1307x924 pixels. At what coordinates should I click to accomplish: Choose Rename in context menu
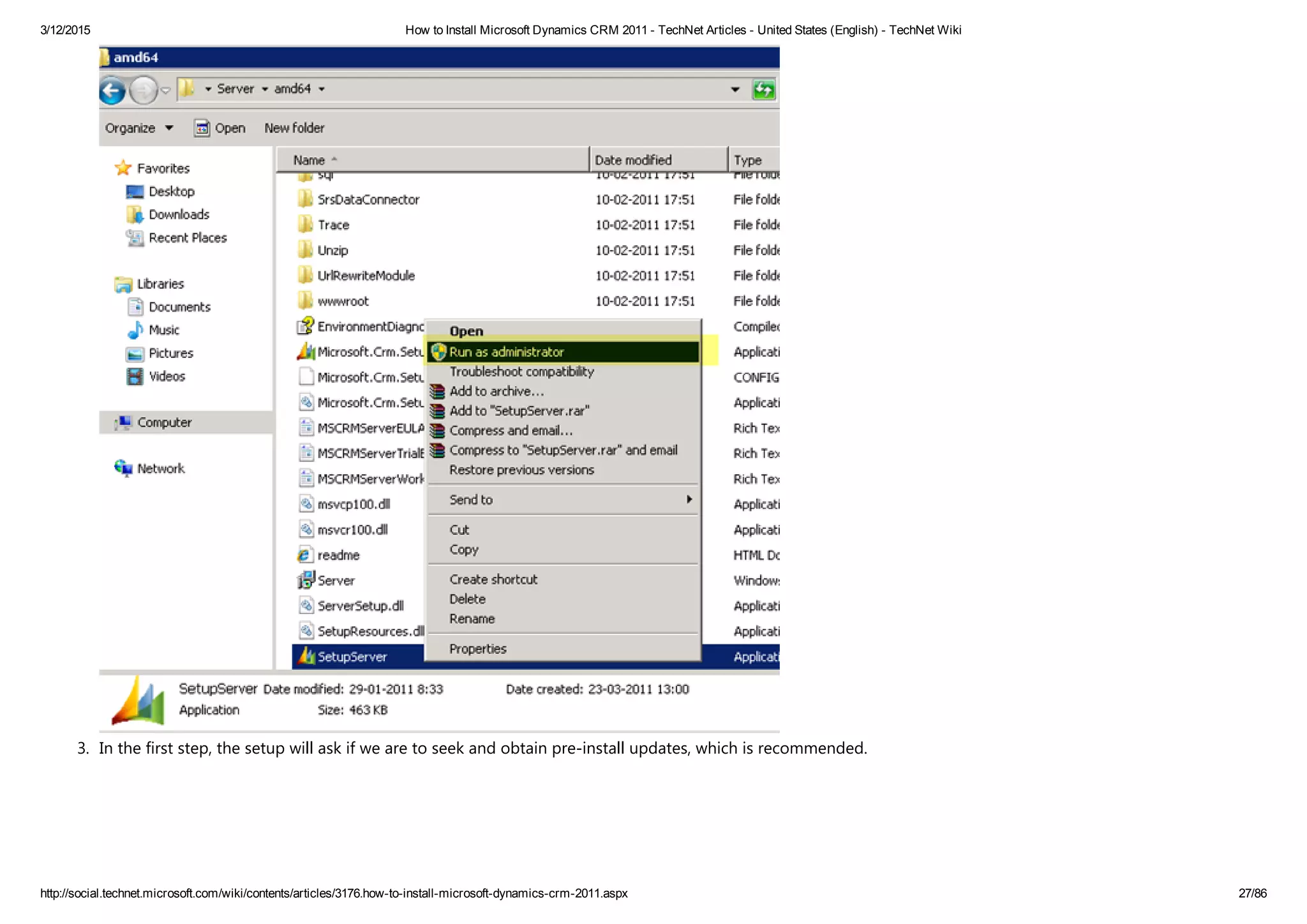[564, 620]
